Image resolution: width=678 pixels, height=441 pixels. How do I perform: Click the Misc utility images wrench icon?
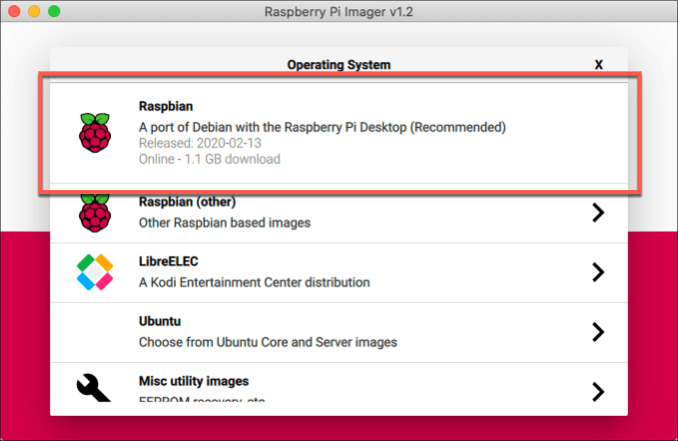(x=93, y=388)
